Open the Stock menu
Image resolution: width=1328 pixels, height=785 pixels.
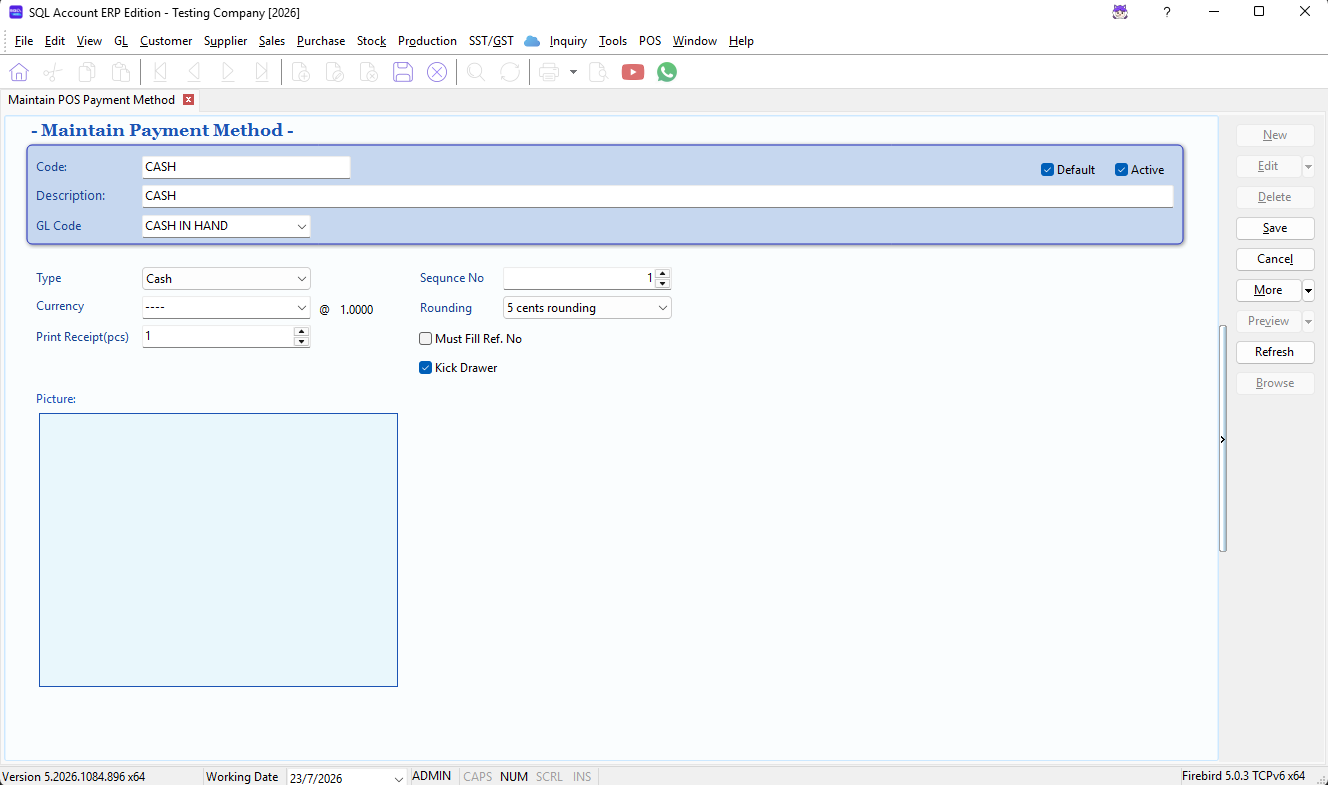(x=371, y=41)
